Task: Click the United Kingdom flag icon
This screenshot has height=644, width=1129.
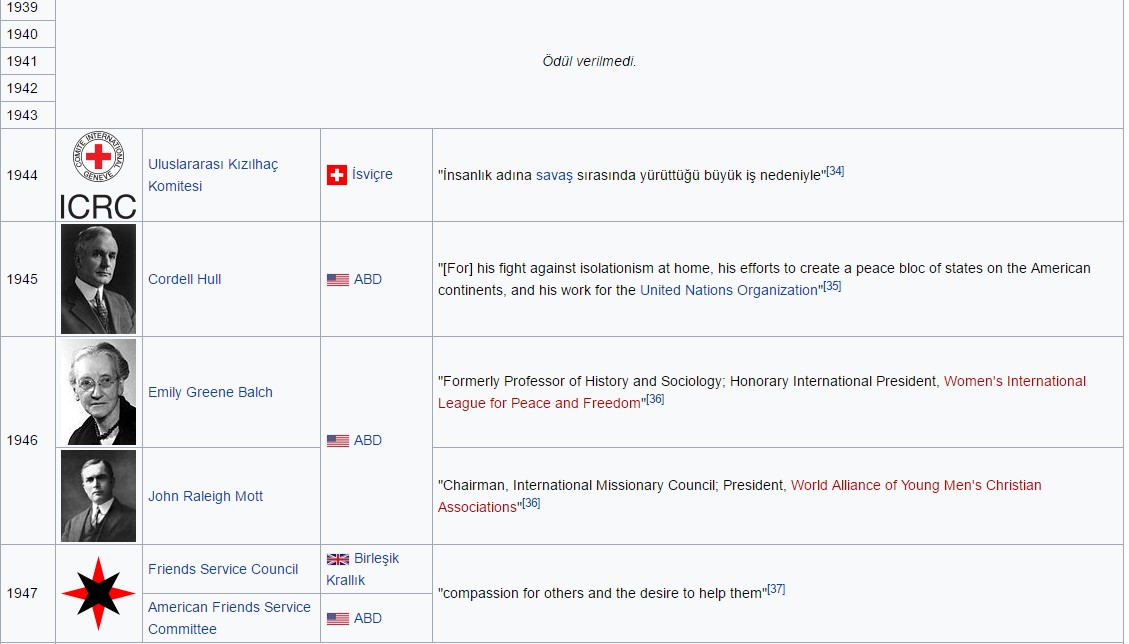Action: click(x=338, y=559)
